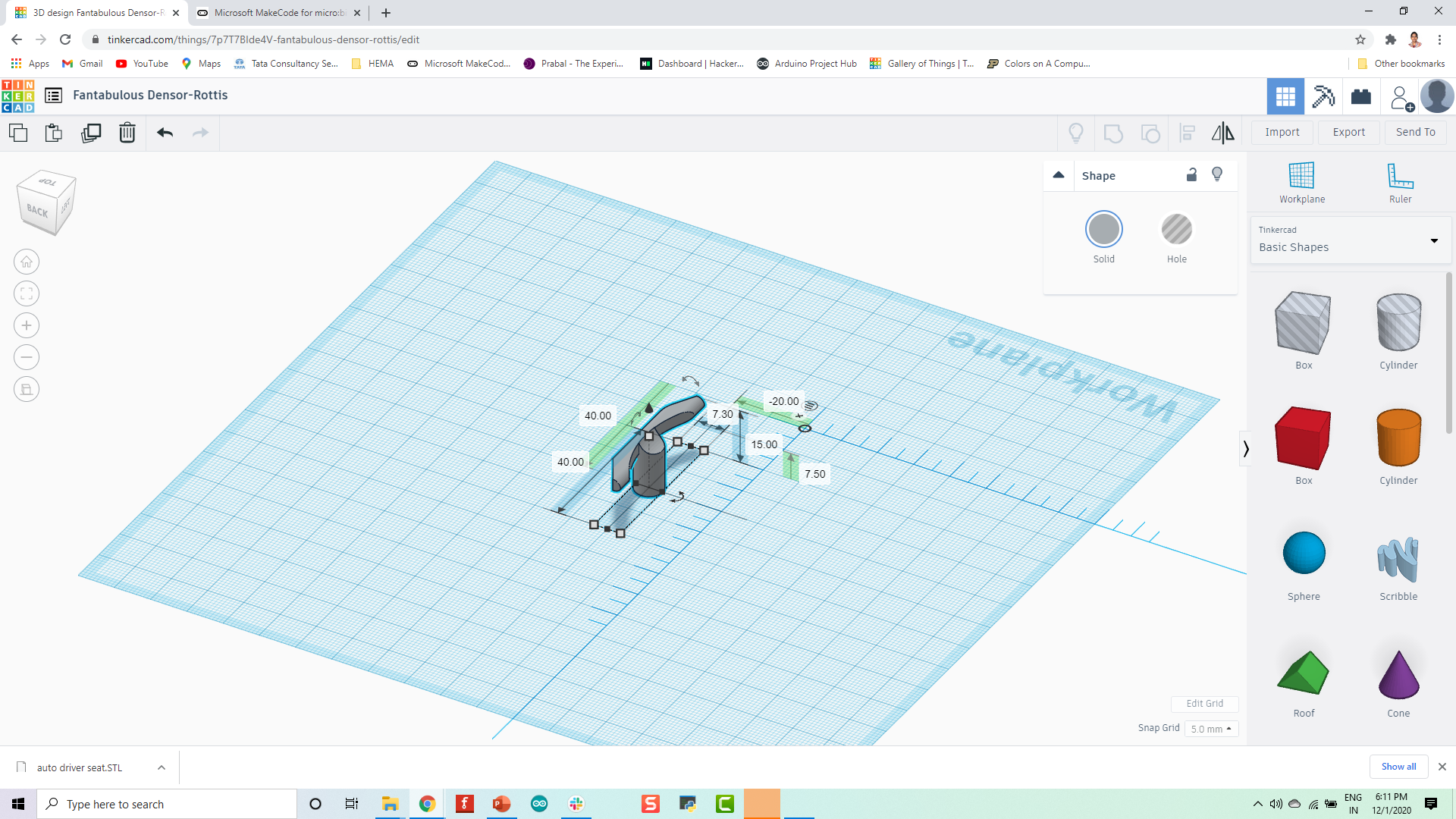Open the Basic Shapes dropdown

[x=1350, y=240]
